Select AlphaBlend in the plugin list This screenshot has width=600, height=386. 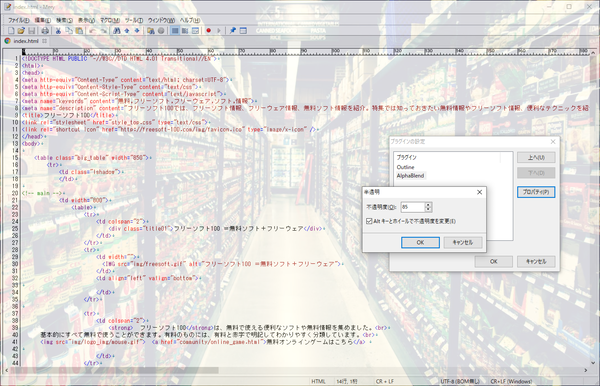(410, 176)
